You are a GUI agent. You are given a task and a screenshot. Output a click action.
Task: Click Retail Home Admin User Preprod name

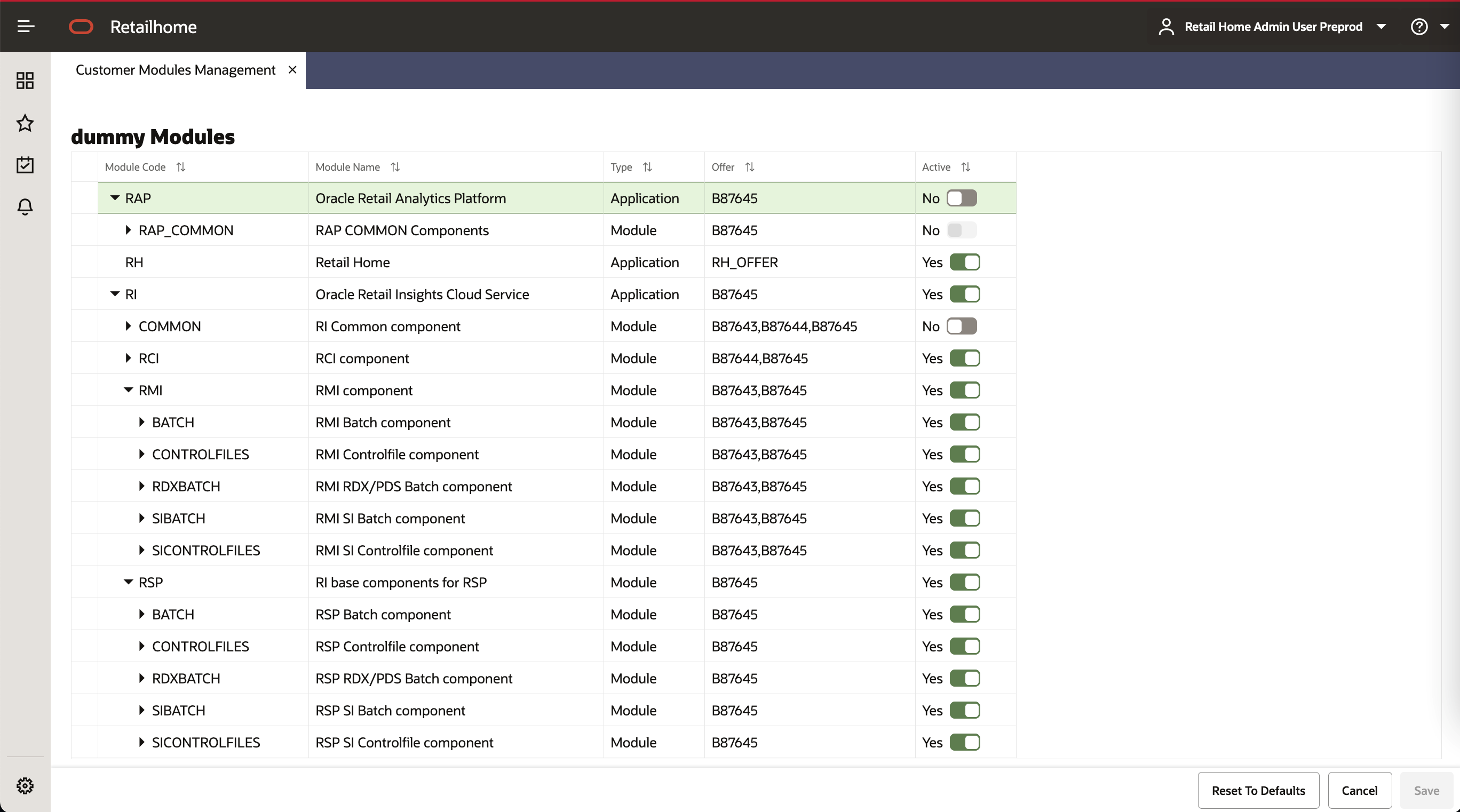point(1273,27)
